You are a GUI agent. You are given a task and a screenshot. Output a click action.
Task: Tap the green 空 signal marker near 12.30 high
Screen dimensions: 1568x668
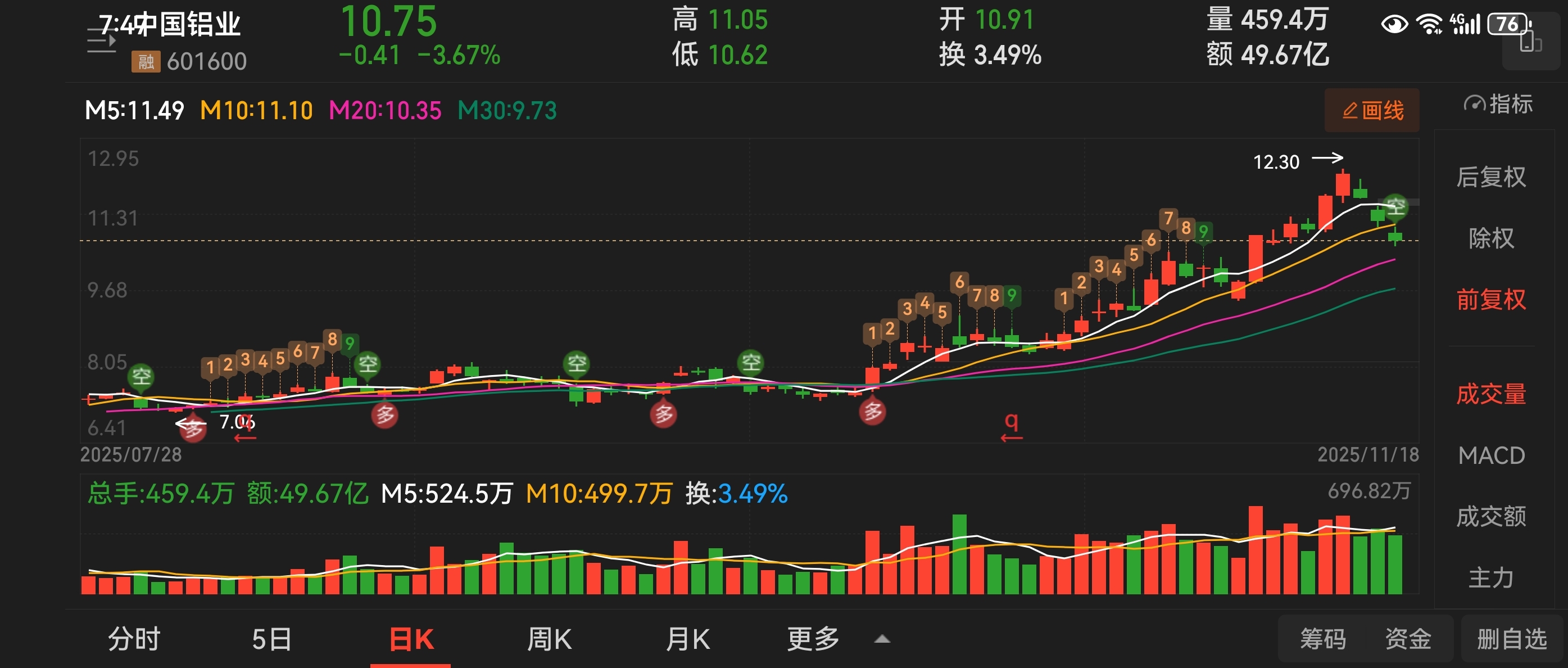(1394, 206)
